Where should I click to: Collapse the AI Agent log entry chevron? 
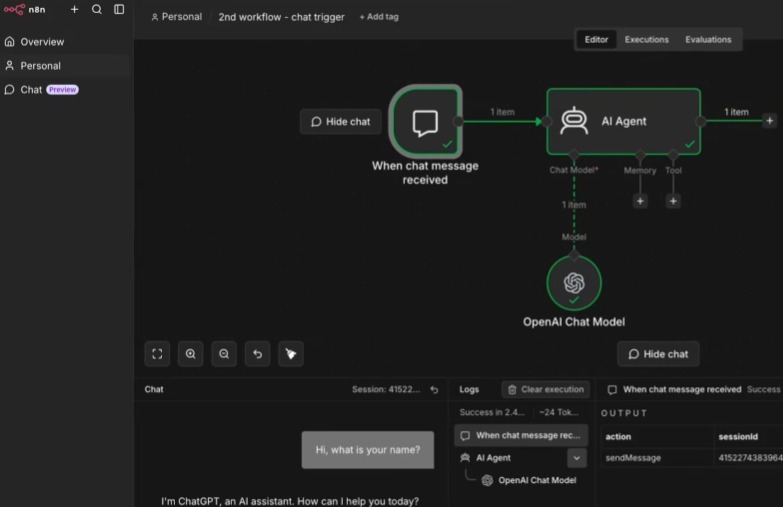577,458
